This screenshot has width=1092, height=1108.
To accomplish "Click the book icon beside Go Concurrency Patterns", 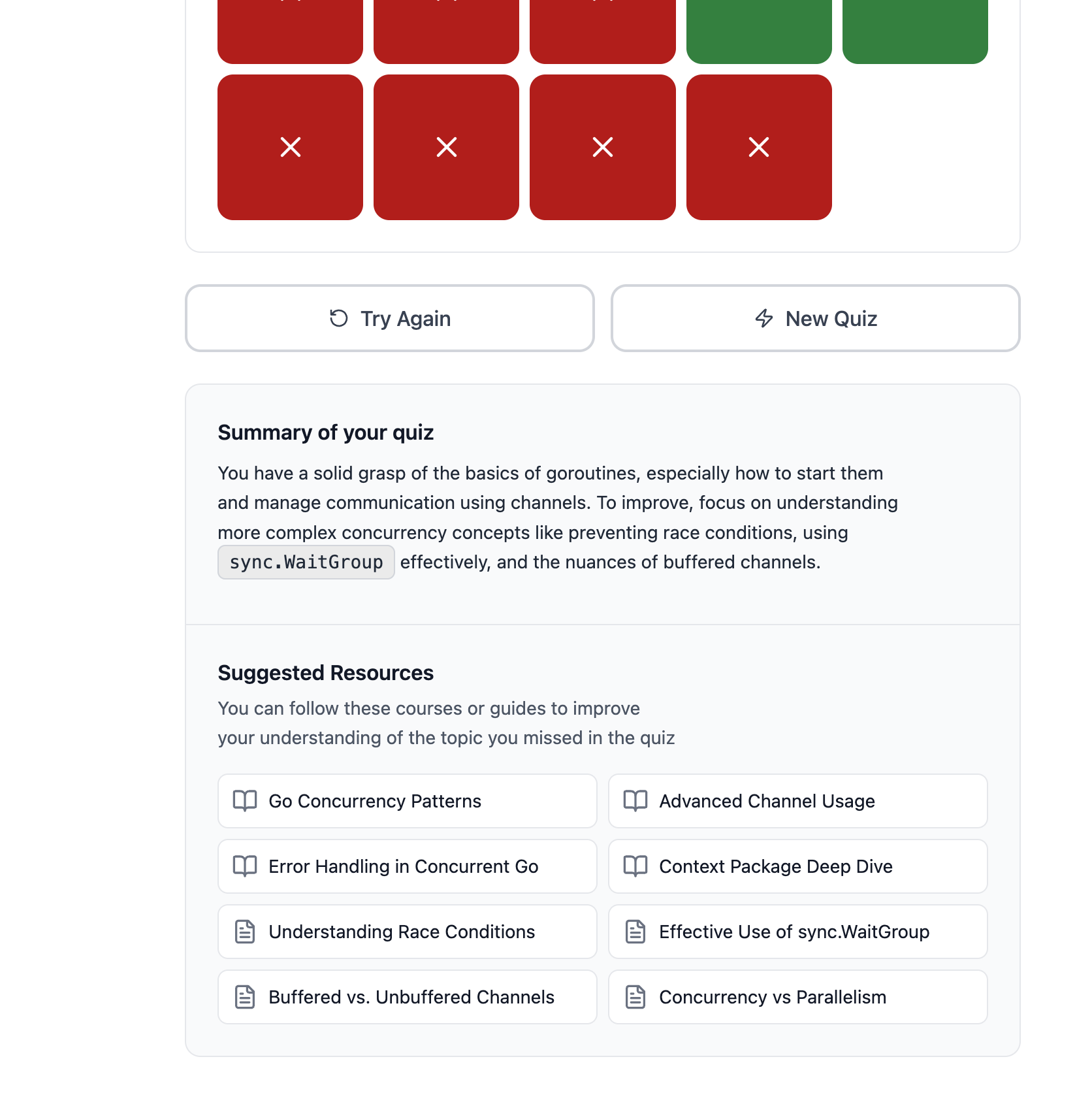I will [x=245, y=801].
